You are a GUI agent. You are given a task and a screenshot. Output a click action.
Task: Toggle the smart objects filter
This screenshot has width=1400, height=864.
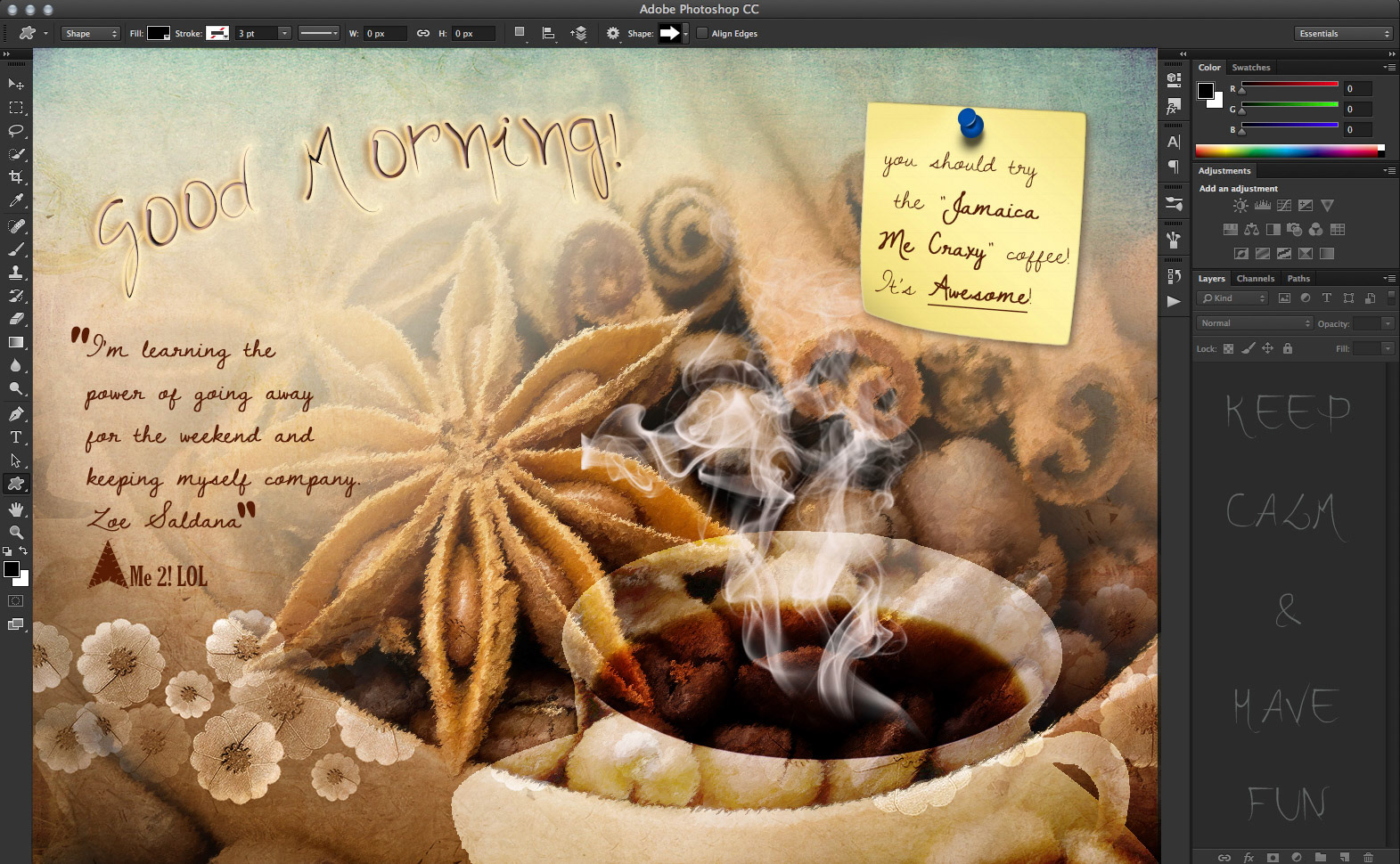pos(1370,298)
